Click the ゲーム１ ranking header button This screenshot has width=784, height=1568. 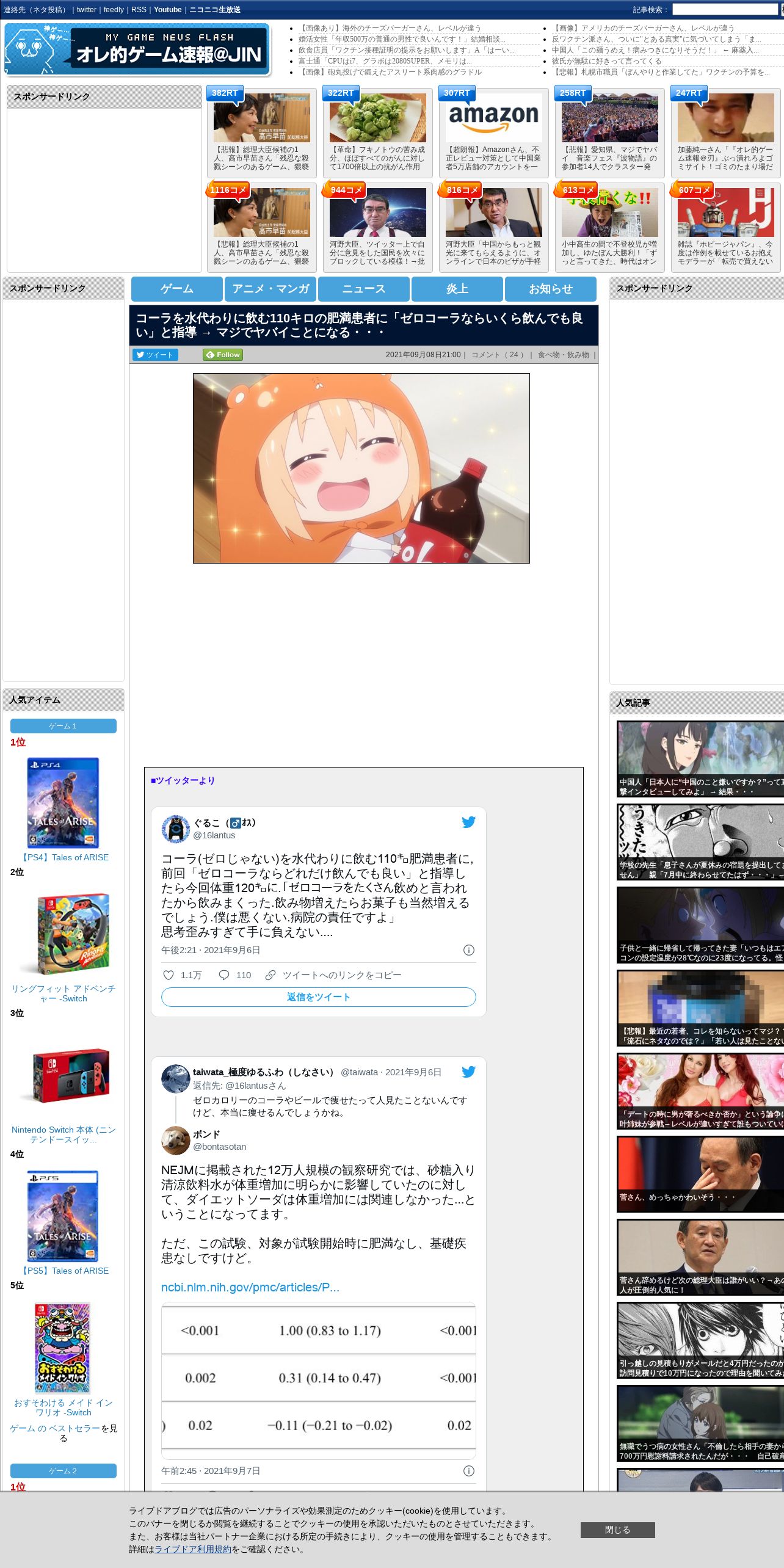pyautogui.click(x=64, y=726)
